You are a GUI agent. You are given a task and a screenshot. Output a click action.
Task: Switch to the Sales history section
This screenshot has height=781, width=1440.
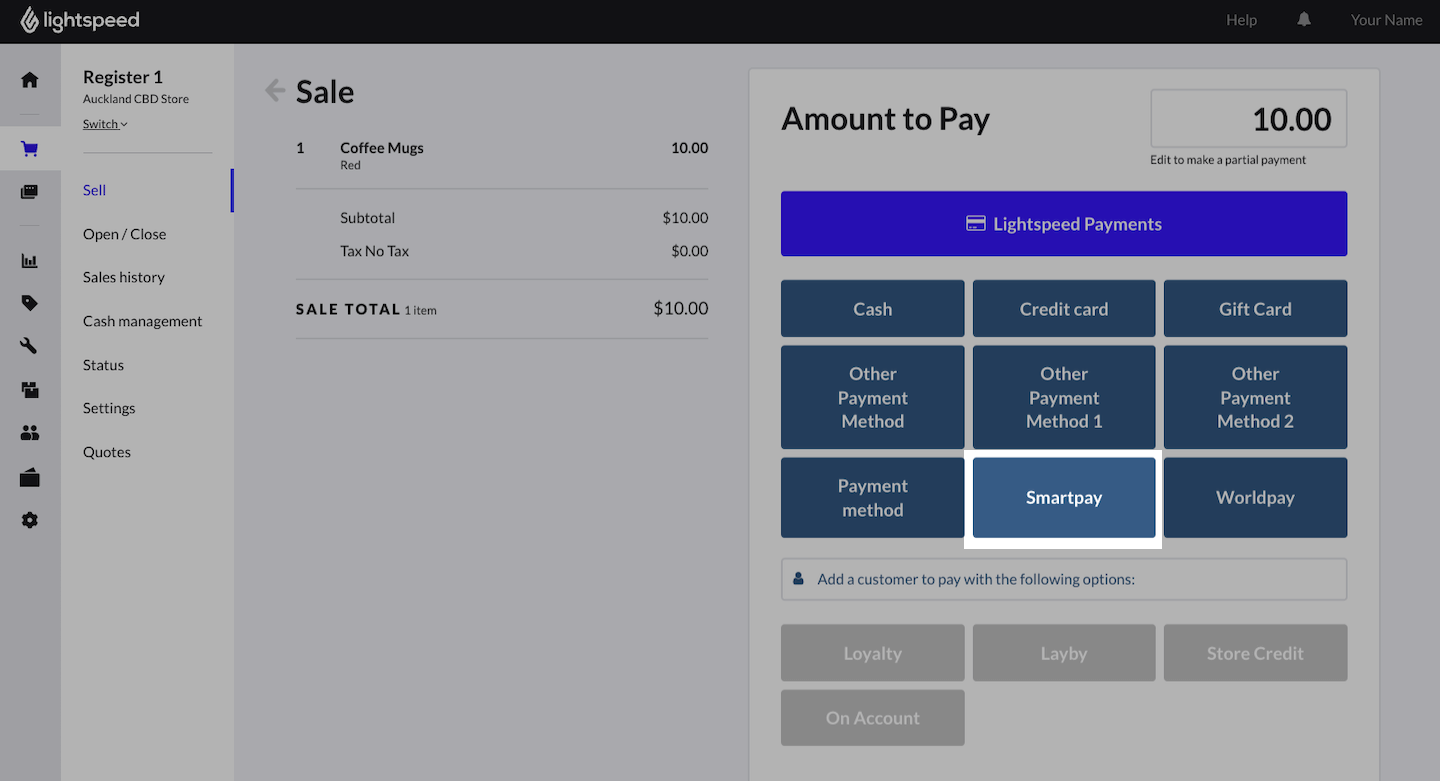[123, 277]
